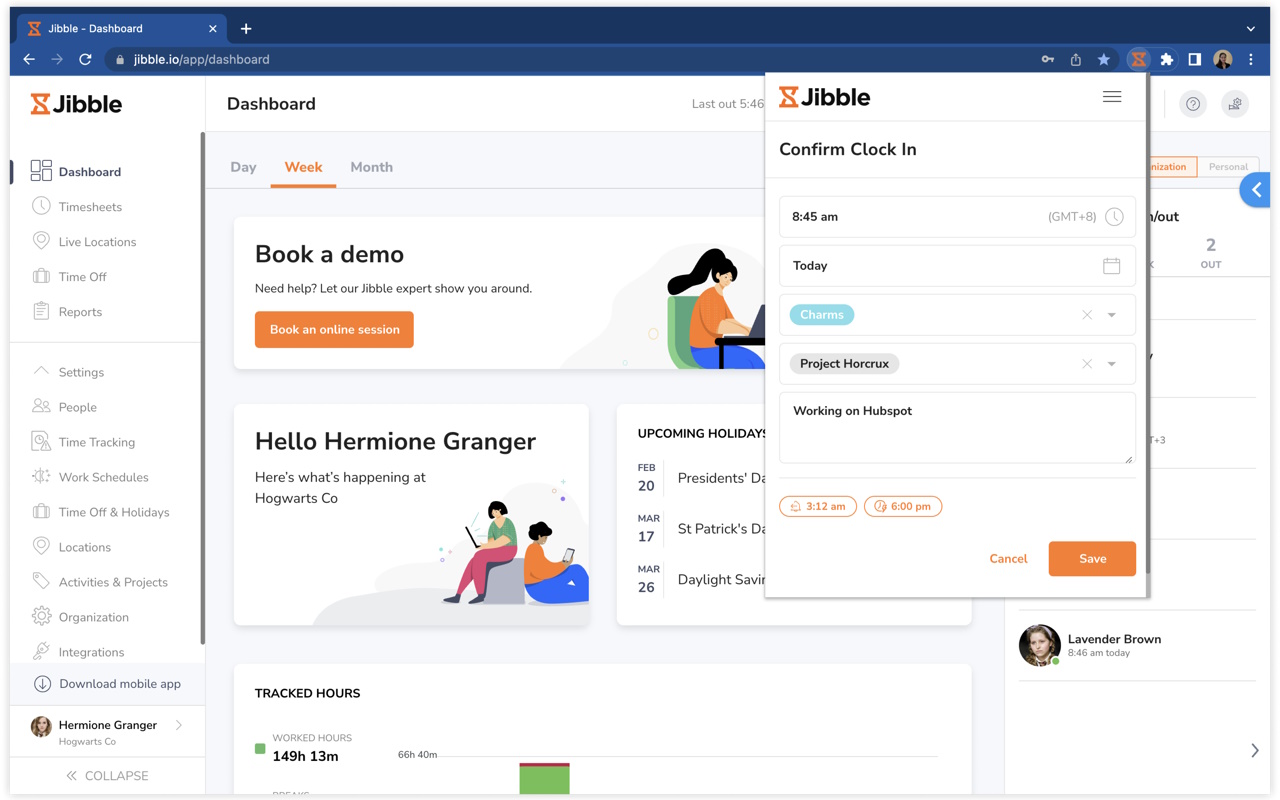The width and height of the screenshot is (1280, 800).
Task: Select the Jibble - Dashboard browser tab
Action: coord(122,29)
